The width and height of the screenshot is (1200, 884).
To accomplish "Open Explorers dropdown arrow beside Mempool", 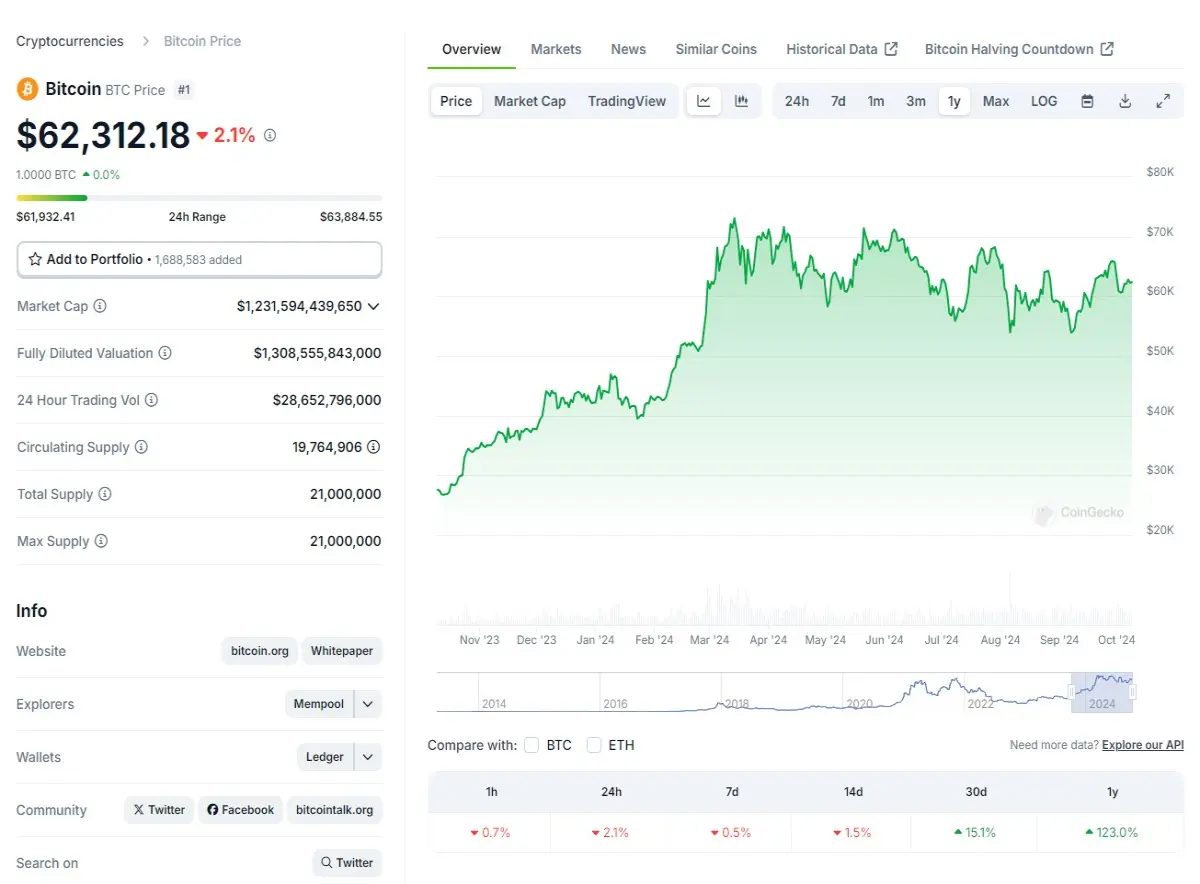I will (368, 704).
